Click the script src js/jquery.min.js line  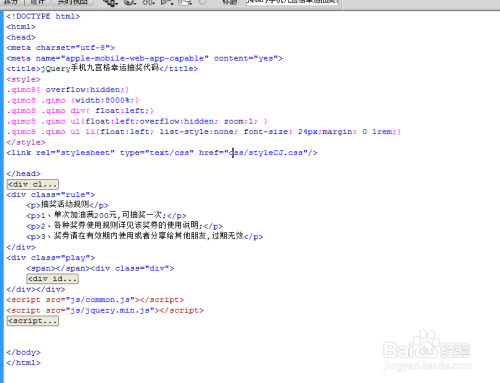(105, 310)
